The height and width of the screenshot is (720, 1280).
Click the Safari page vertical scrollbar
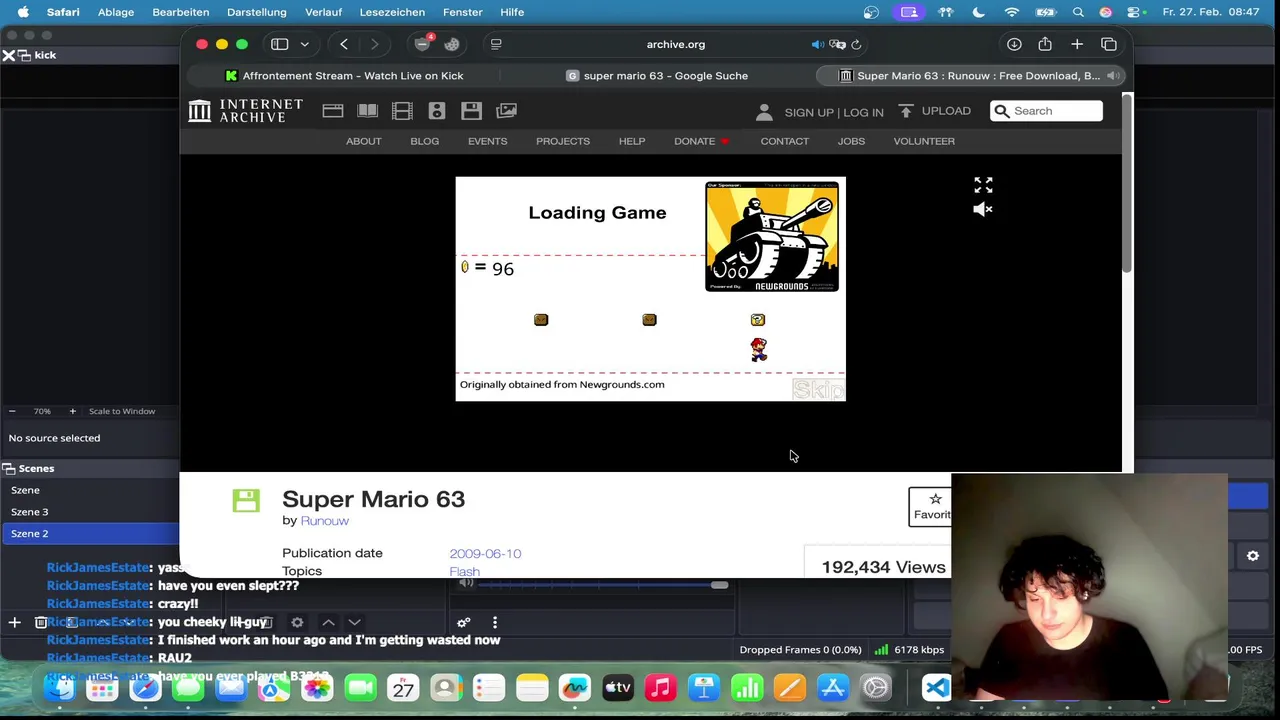click(x=1127, y=184)
